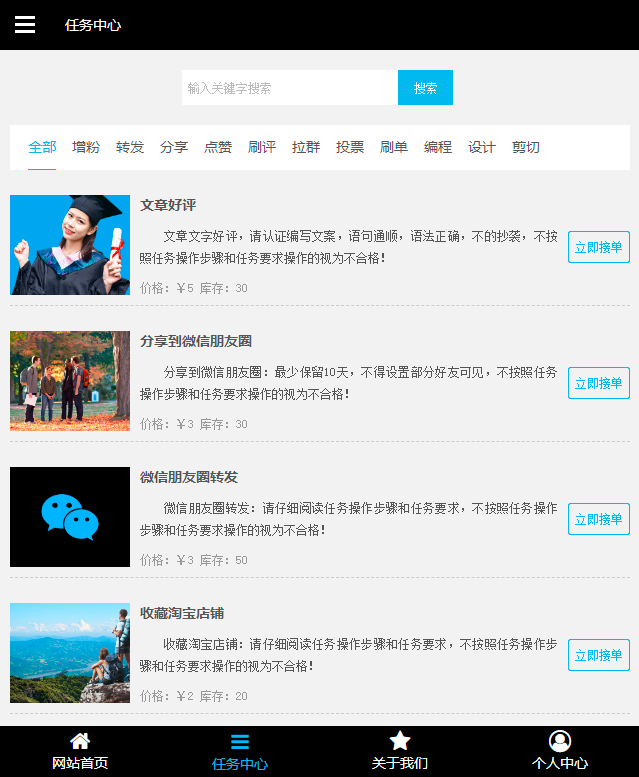
Task: Select the 转发 category tab
Action: click(x=130, y=147)
